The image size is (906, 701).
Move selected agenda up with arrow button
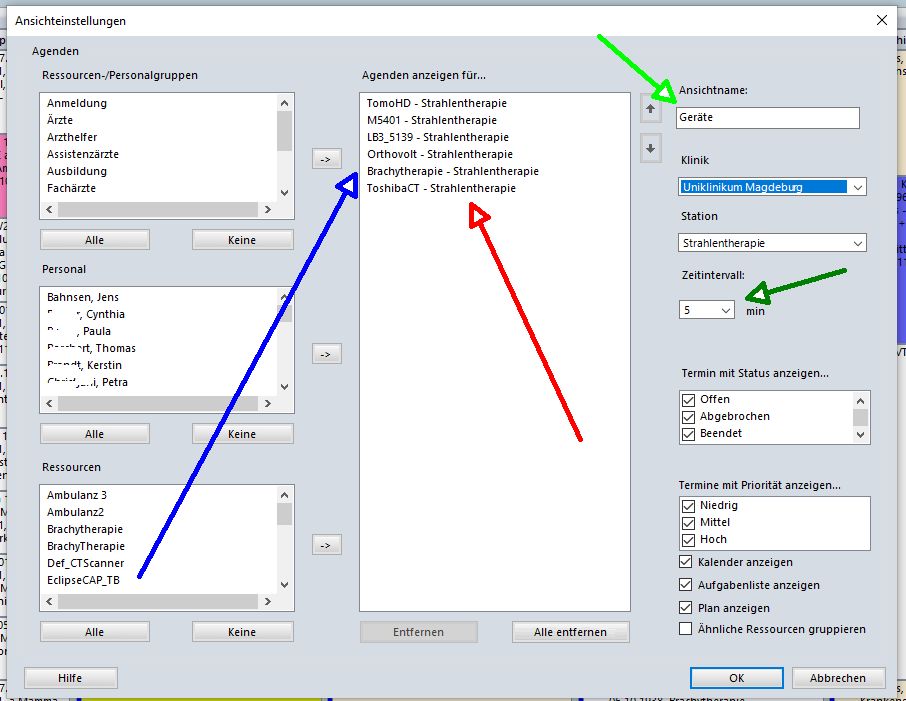(x=651, y=109)
